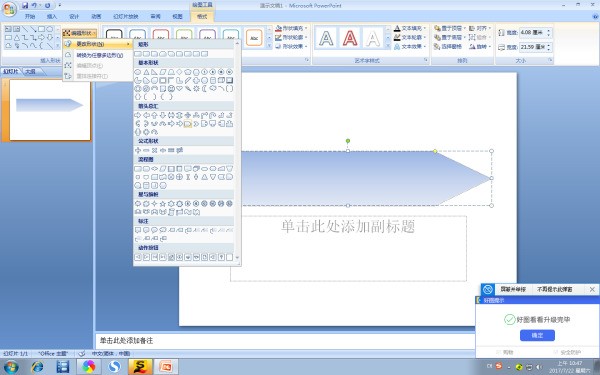The width and height of the screenshot is (600, 375).
Task: Choose the chevron arrow shape
Action: click(x=196, y=124)
